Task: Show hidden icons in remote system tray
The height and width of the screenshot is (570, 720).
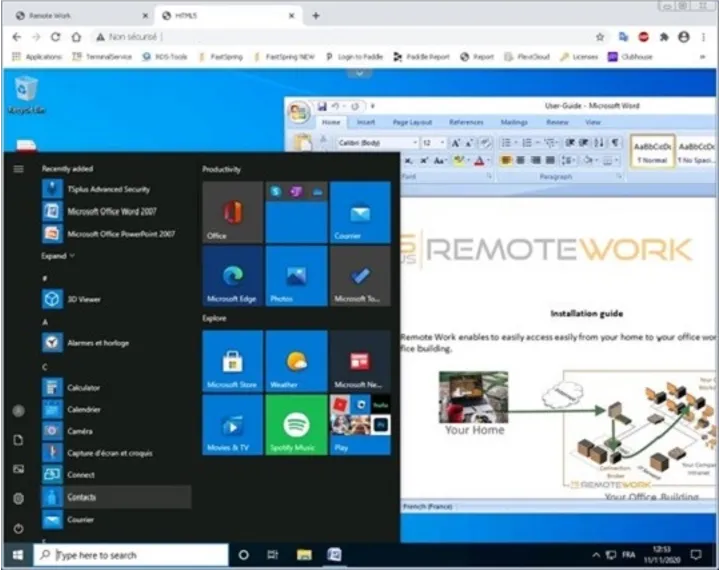Action: (596, 555)
